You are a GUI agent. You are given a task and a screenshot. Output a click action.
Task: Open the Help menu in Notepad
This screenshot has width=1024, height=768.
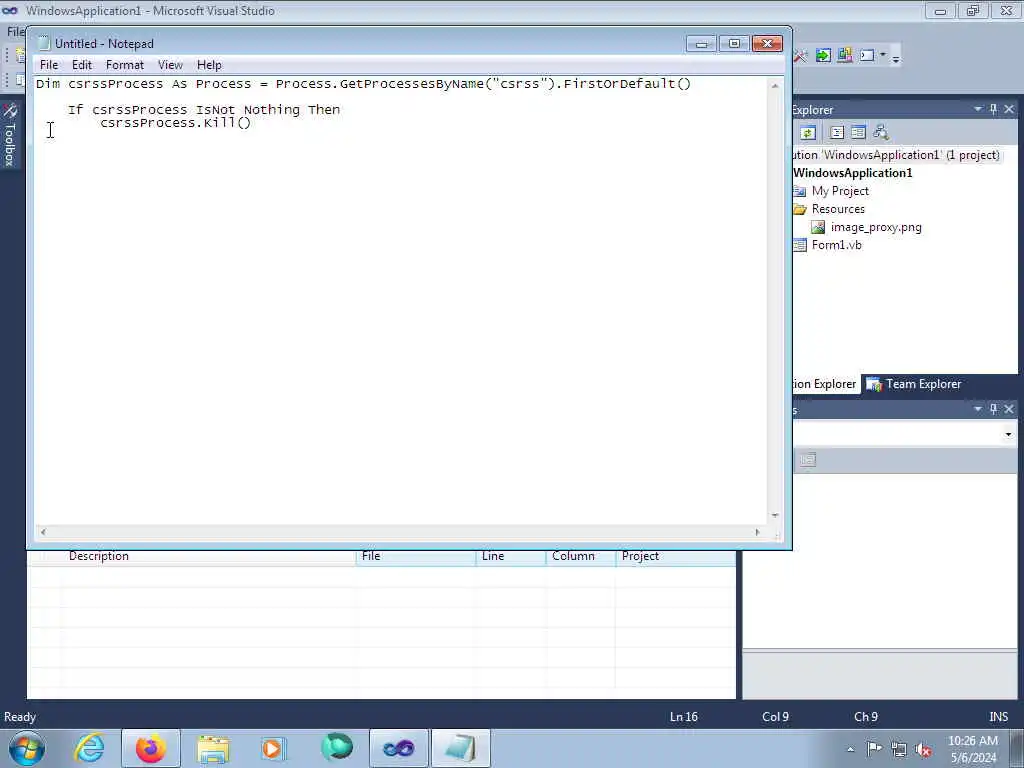209,65
